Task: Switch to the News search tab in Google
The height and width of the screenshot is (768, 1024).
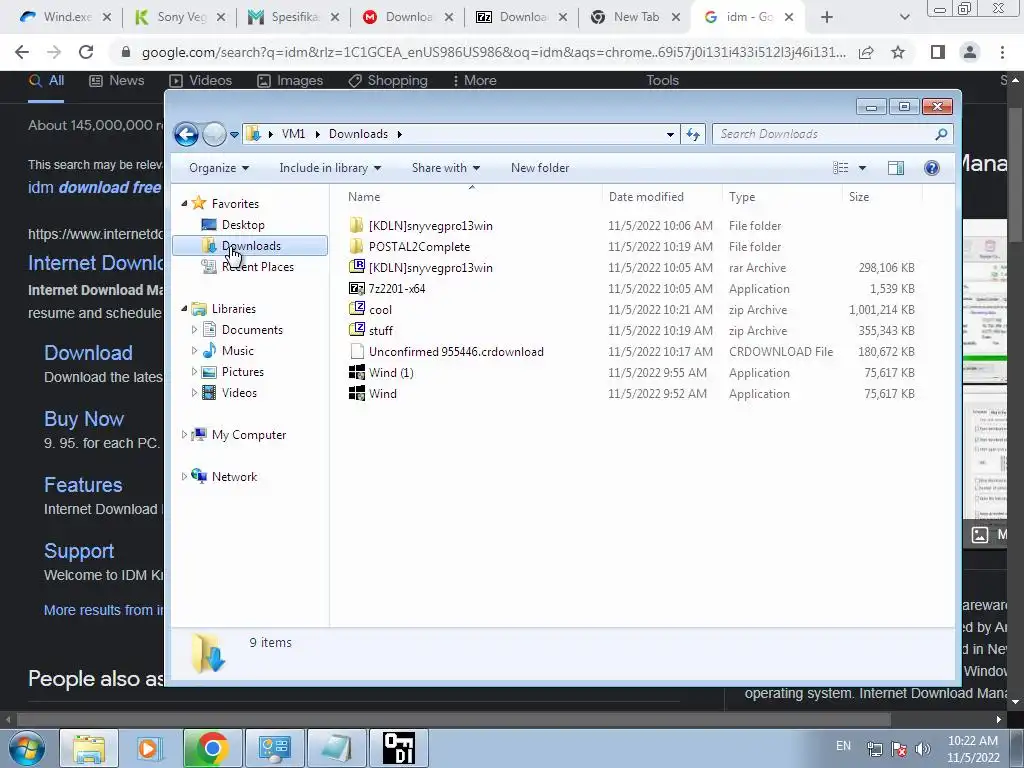Action: point(116,80)
